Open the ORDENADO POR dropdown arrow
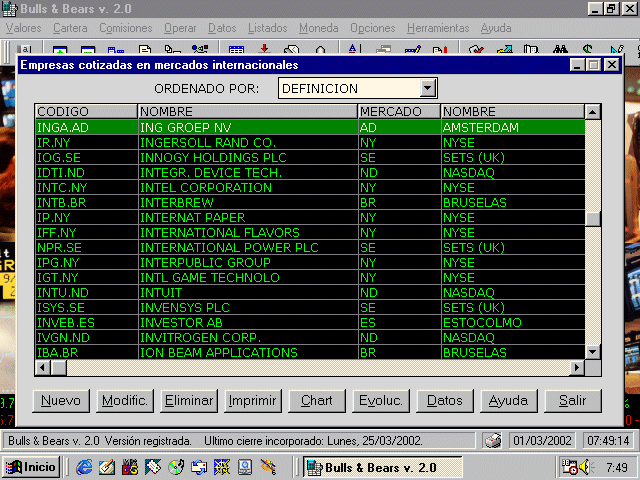The width and height of the screenshot is (640, 480). 427,88
